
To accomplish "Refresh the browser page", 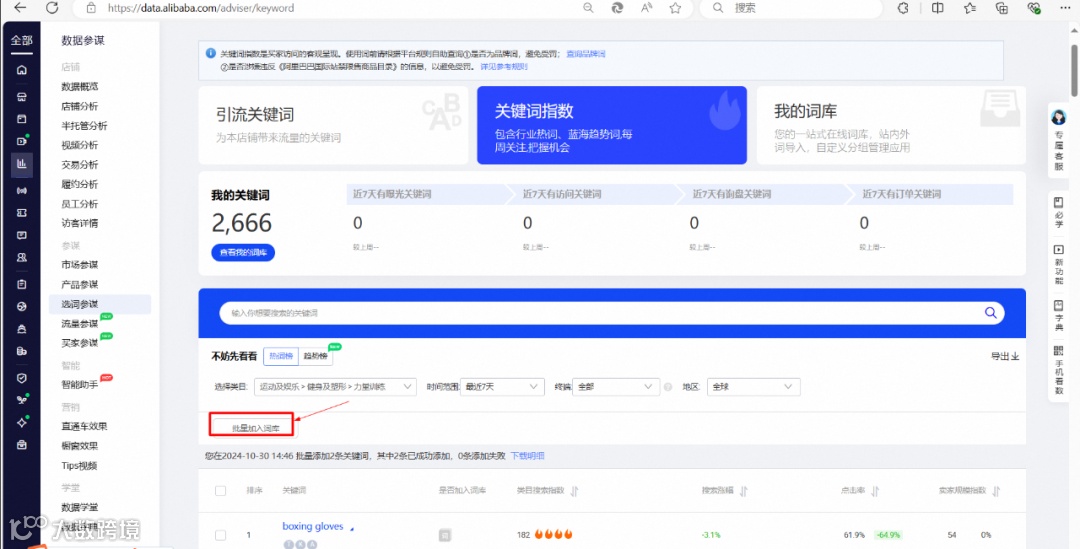I will [52, 8].
